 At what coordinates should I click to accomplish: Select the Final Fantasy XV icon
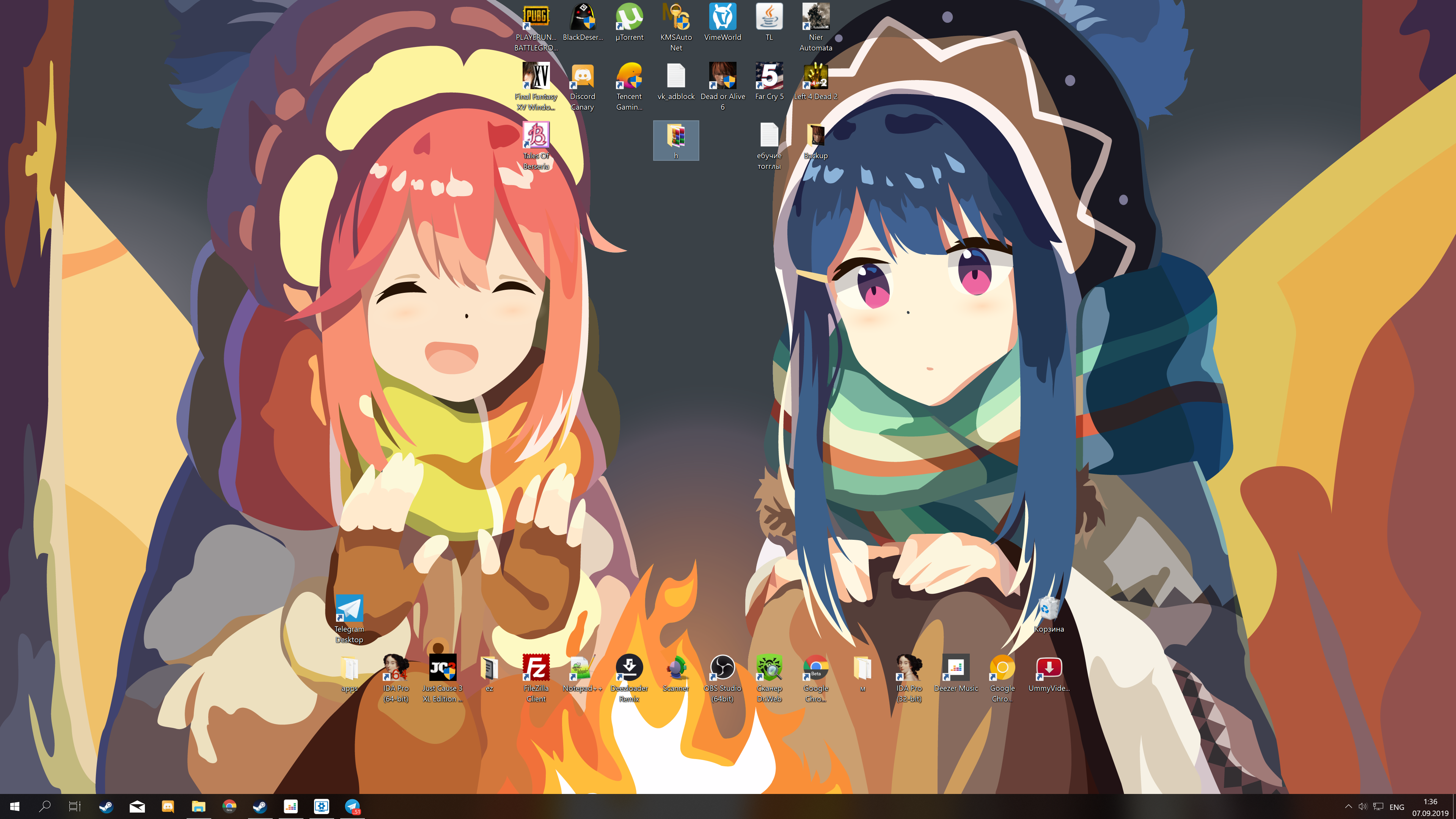[536, 86]
